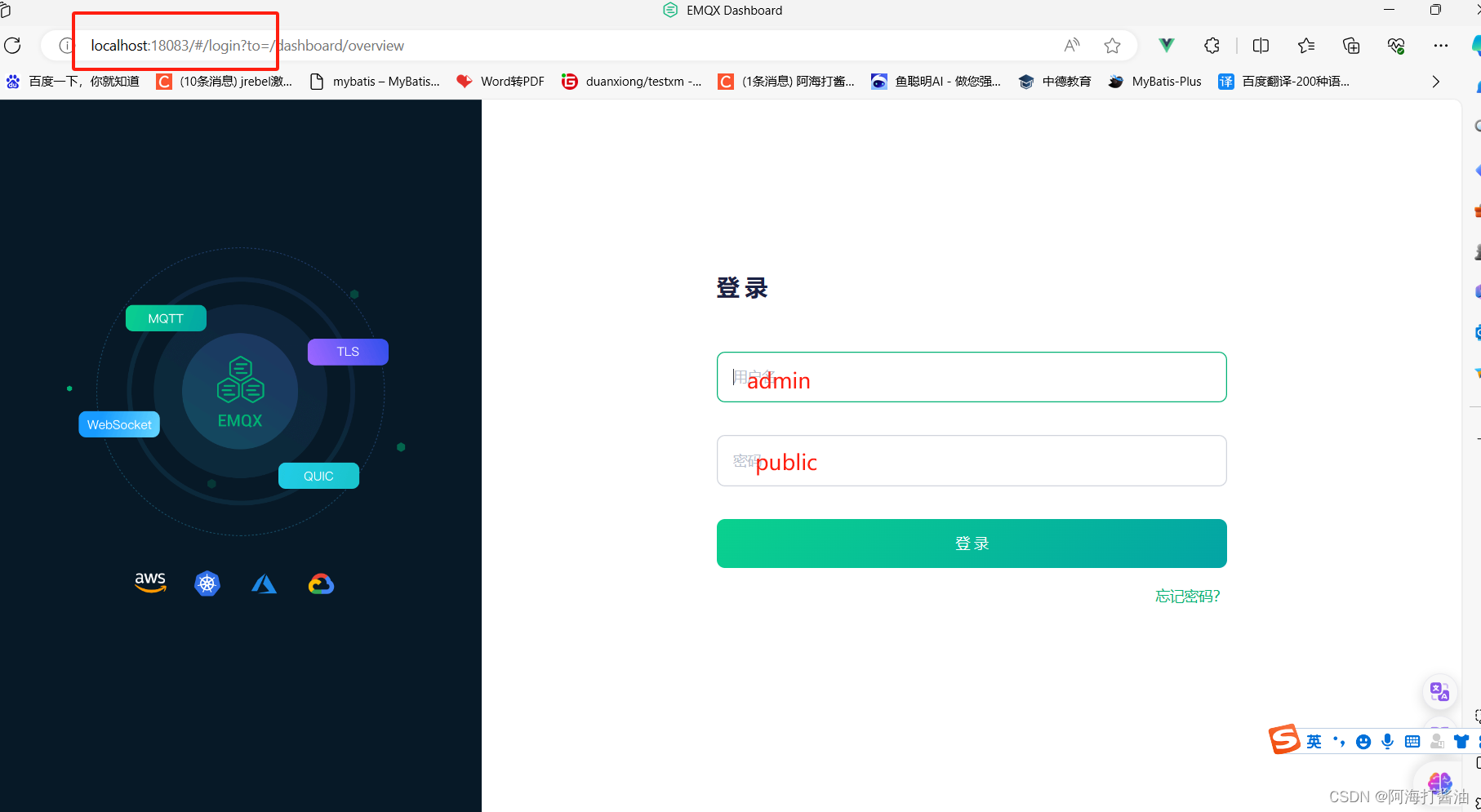This screenshot has height=812, width=1481.
Task: Add page to favorites with star icon
Action: point(1112,46)
